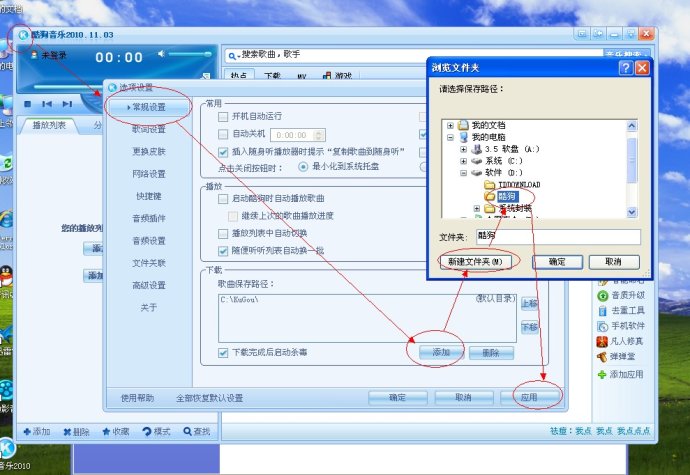Open 网络设置 settings category
Image resolution: width=690 pixels, height=475 pixels.
pos(148,174)
